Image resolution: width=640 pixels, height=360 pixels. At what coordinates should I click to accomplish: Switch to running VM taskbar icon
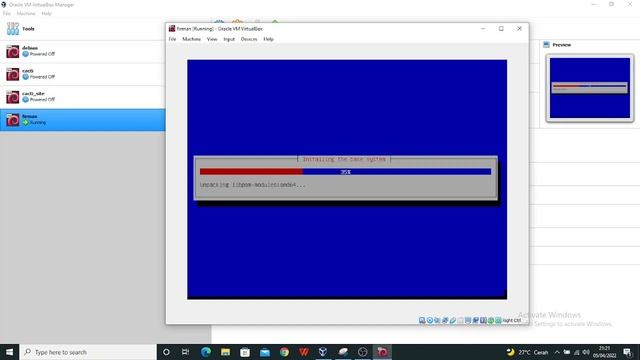(x=382, y=352)
